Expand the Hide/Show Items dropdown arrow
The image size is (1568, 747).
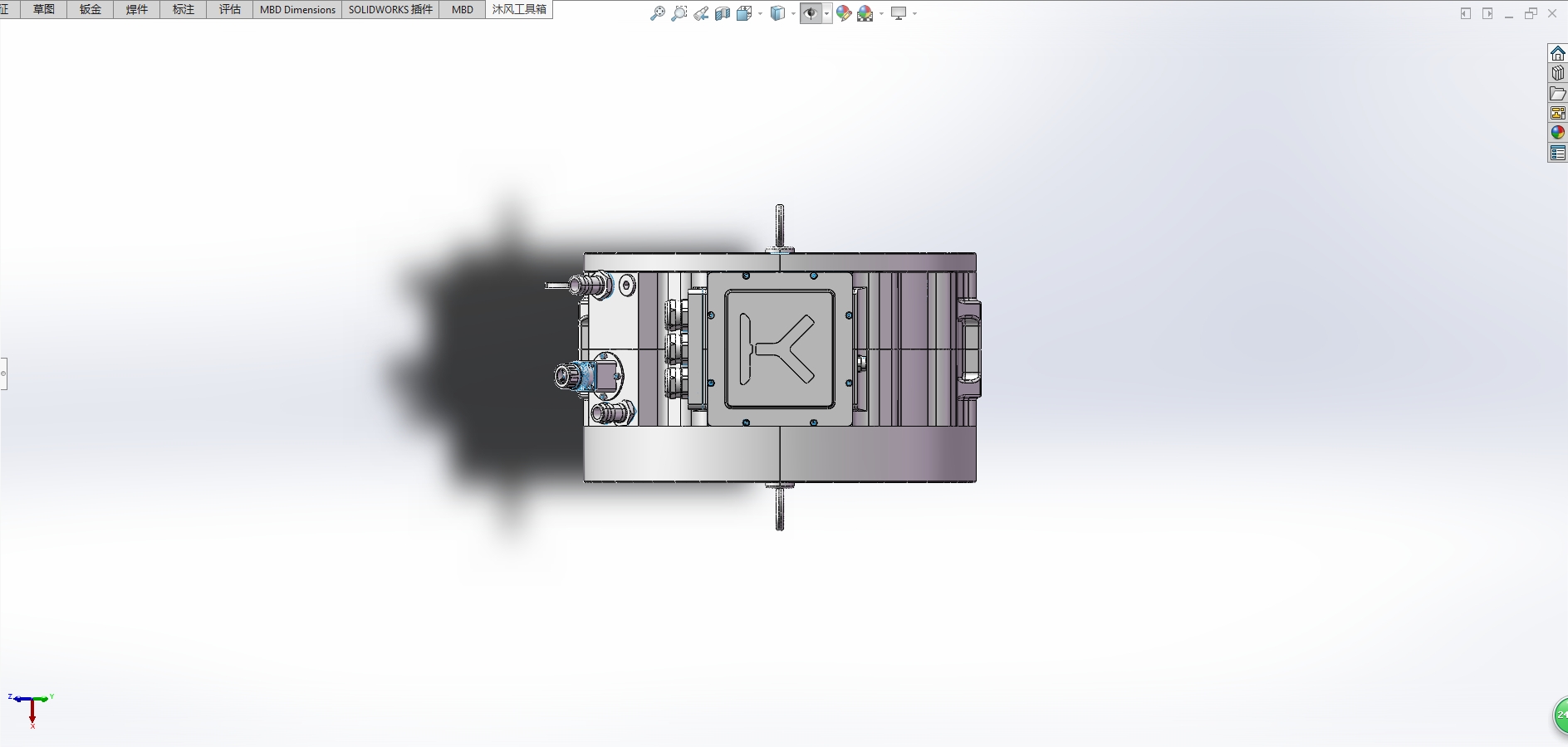[826, 13]
